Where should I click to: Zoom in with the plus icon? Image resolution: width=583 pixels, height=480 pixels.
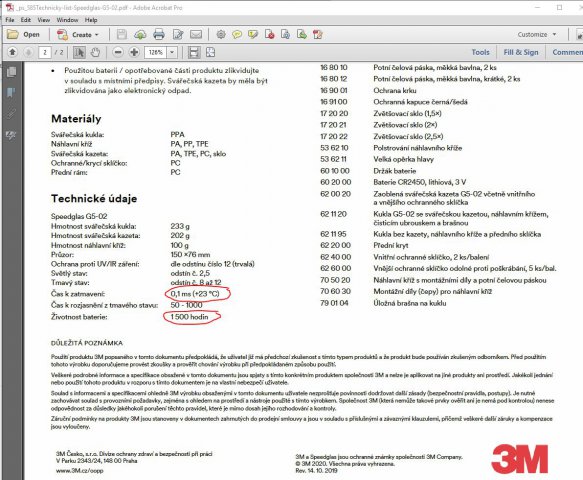(134, 52)
